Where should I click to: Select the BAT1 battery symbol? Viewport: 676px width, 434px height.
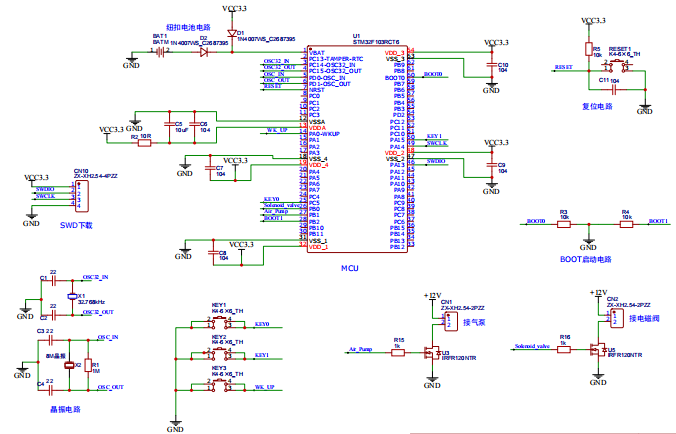click(160, 52)
